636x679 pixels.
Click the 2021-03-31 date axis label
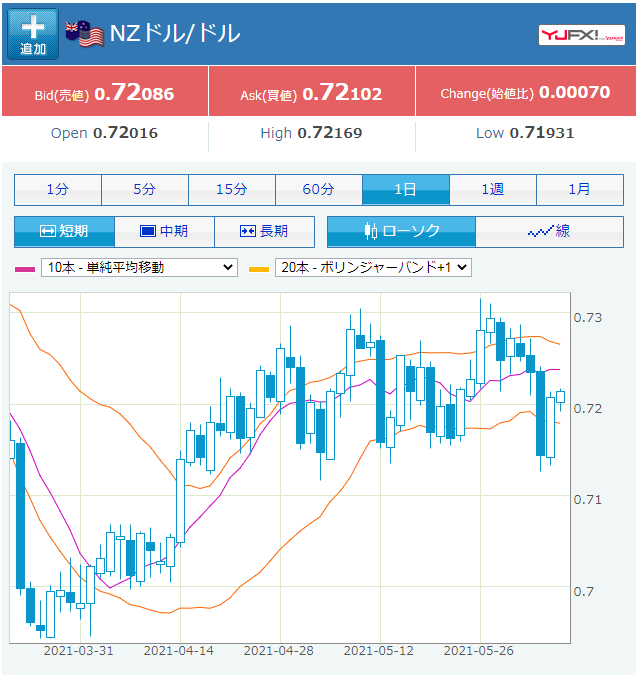point(78,651)
